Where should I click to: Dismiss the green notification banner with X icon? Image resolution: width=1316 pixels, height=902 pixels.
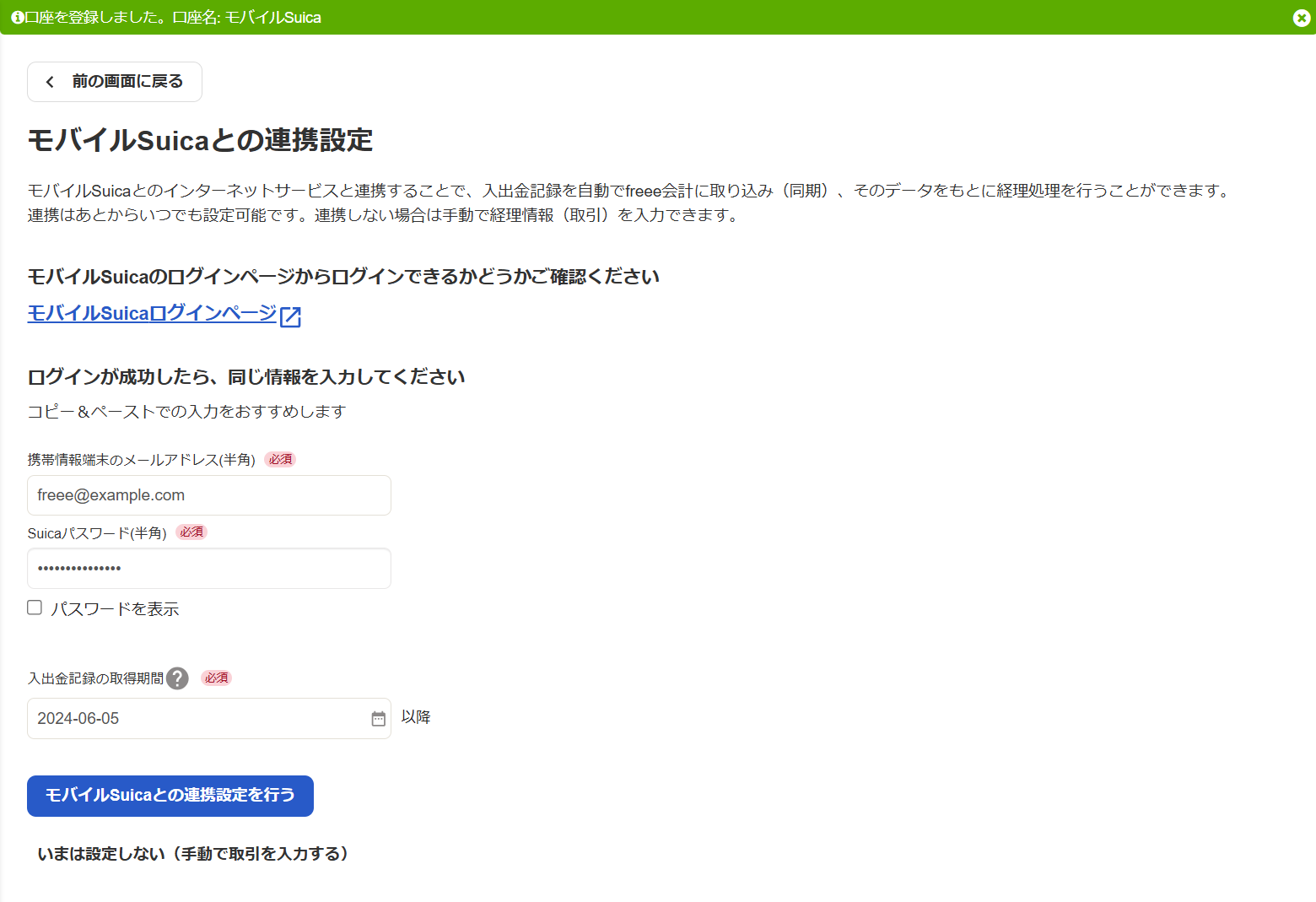coord(1301,18)
